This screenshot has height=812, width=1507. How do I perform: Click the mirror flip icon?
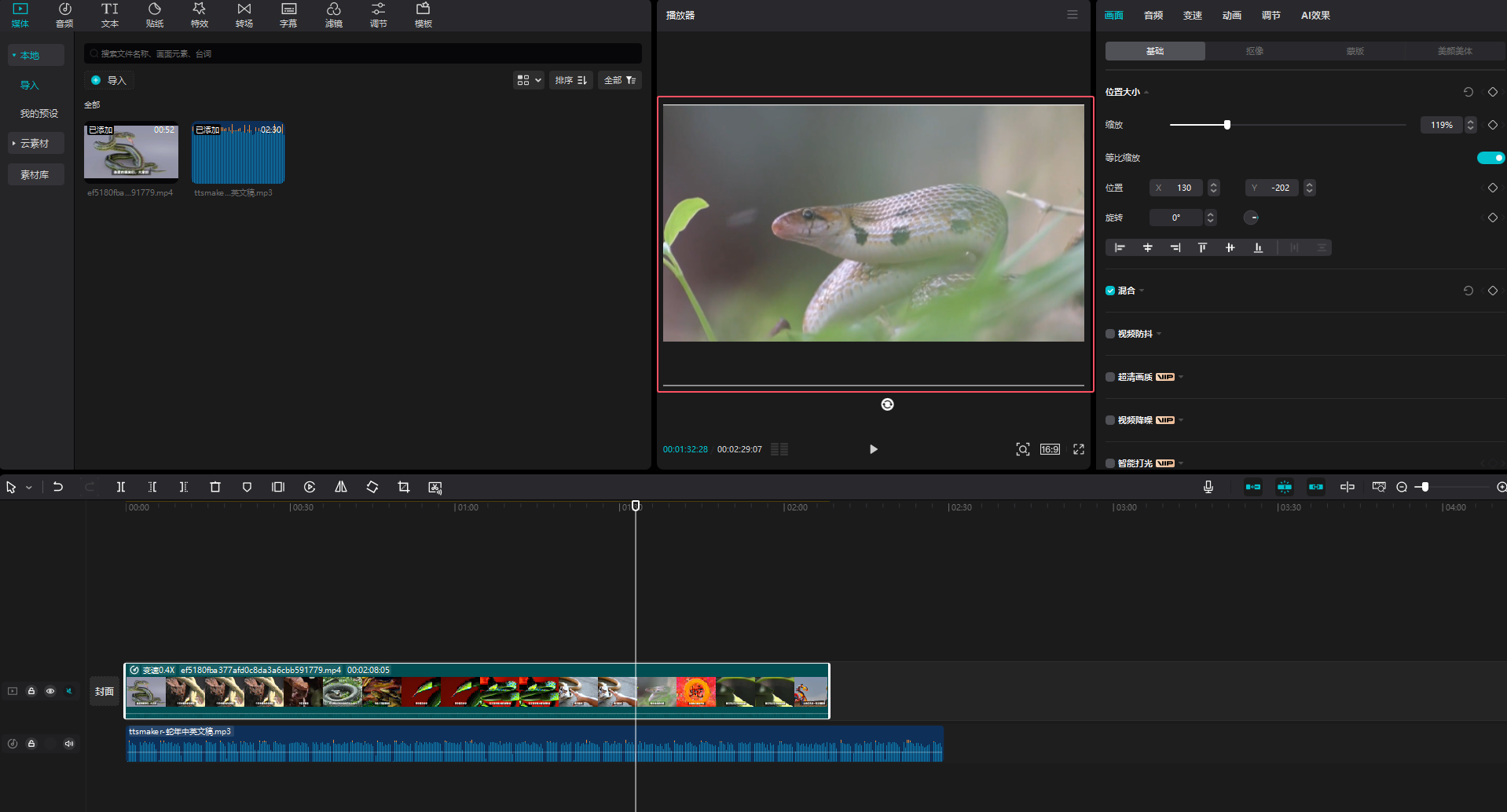pyautogui.click(x=341, y=487)
